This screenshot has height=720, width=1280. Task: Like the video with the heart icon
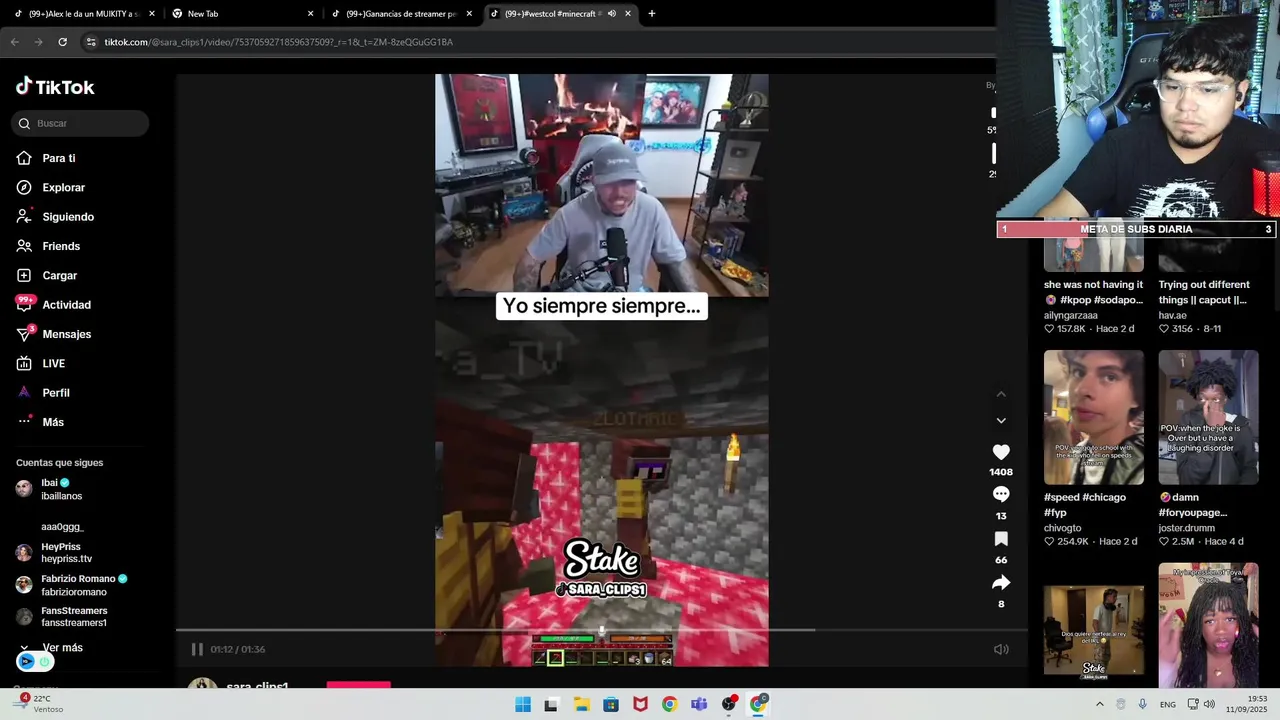[x=1001, y=452]
